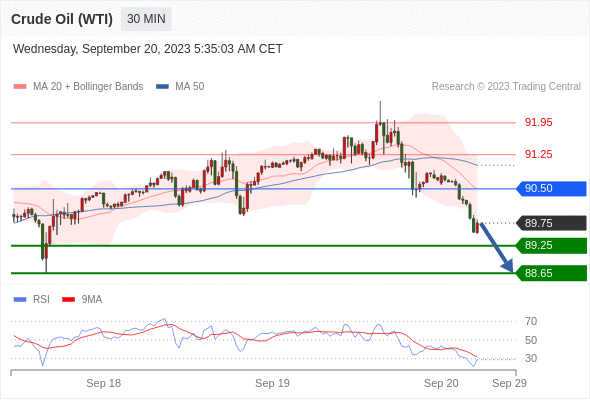Click the 9MA legend label
Image resolution: width=590 pixels, height=400 pixels.
pyautogui.click(x=92, y=300)
